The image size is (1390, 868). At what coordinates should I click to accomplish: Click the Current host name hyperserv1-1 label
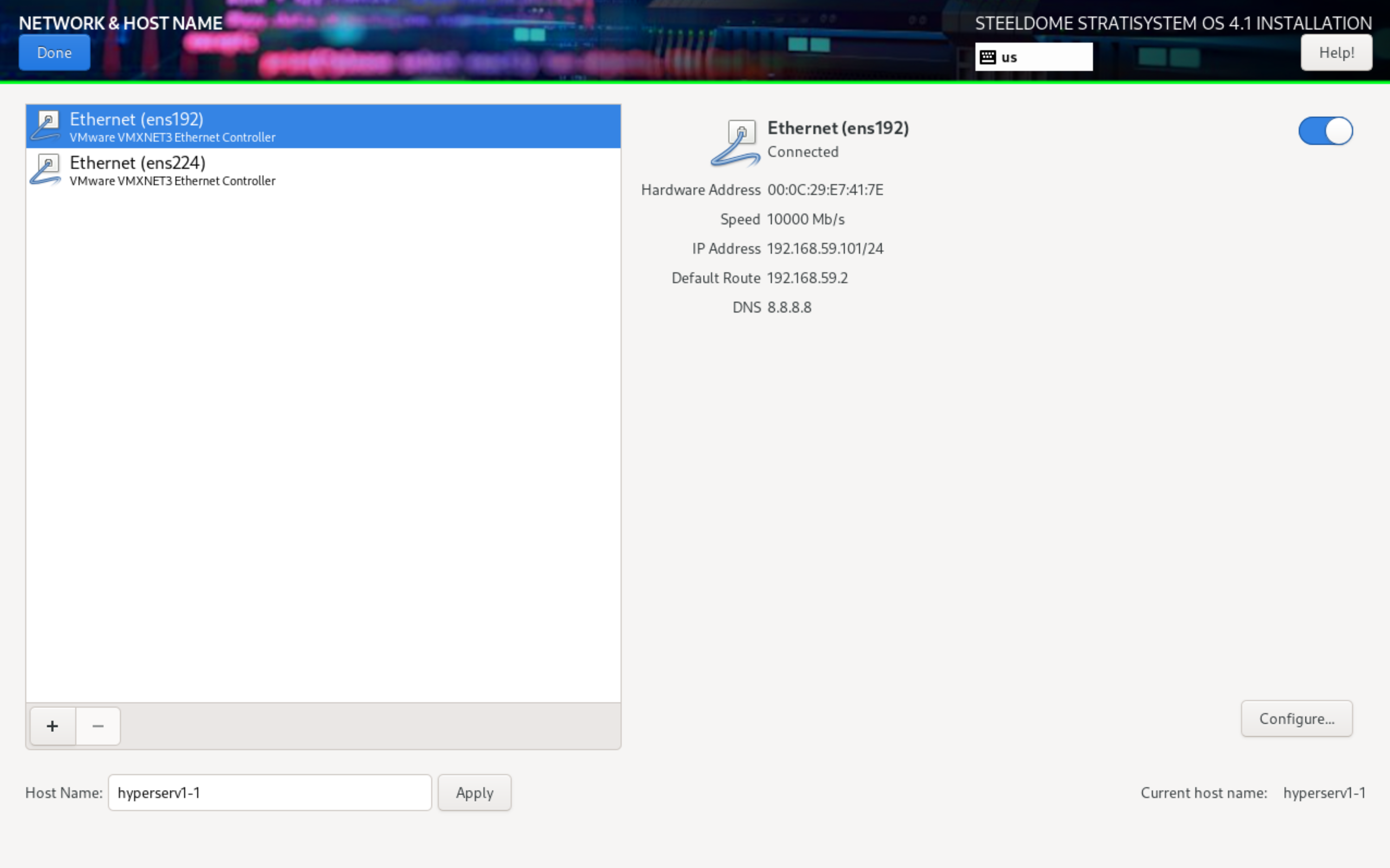pyautogui.click(x=1324, y=793)
